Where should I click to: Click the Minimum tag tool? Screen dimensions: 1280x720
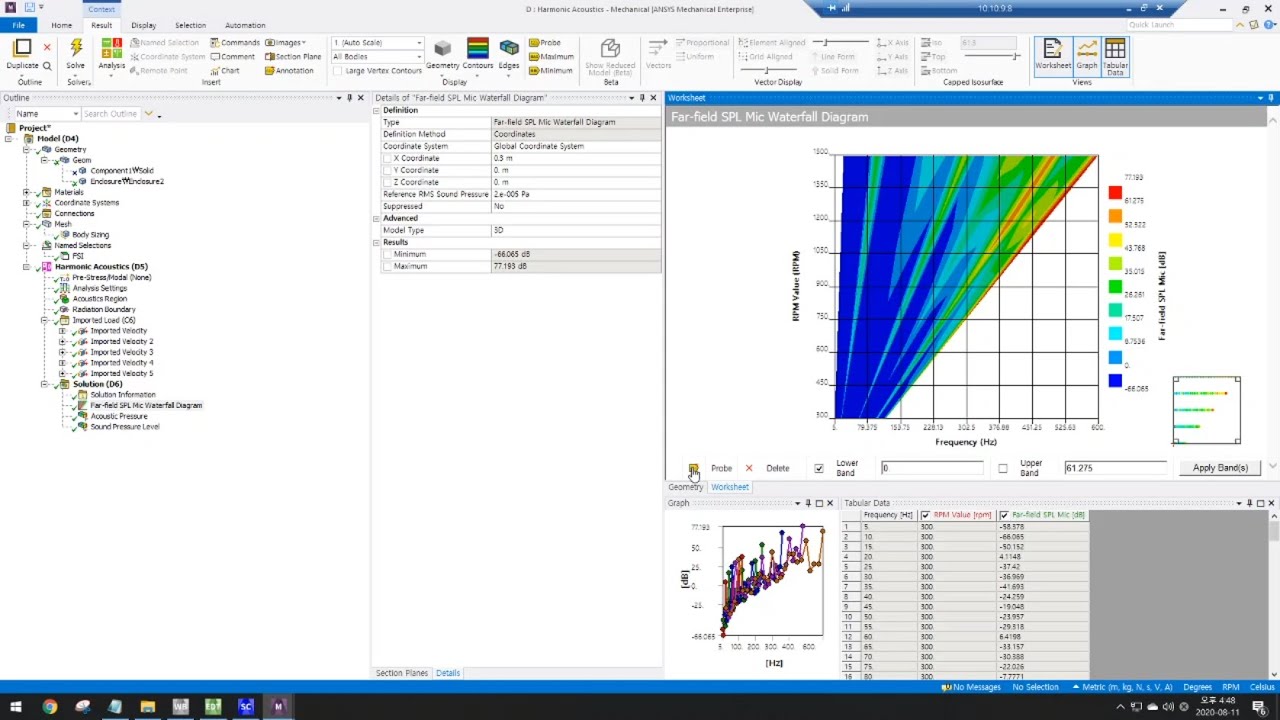point(550,71)
